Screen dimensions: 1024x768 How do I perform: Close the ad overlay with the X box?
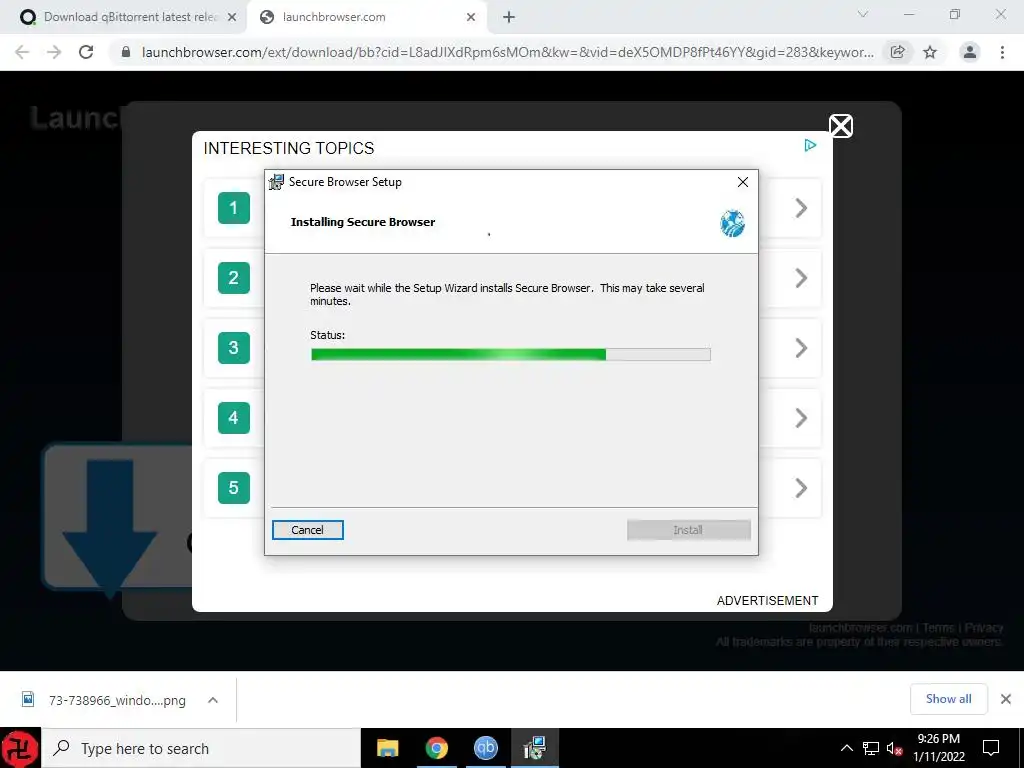(840, 125)
